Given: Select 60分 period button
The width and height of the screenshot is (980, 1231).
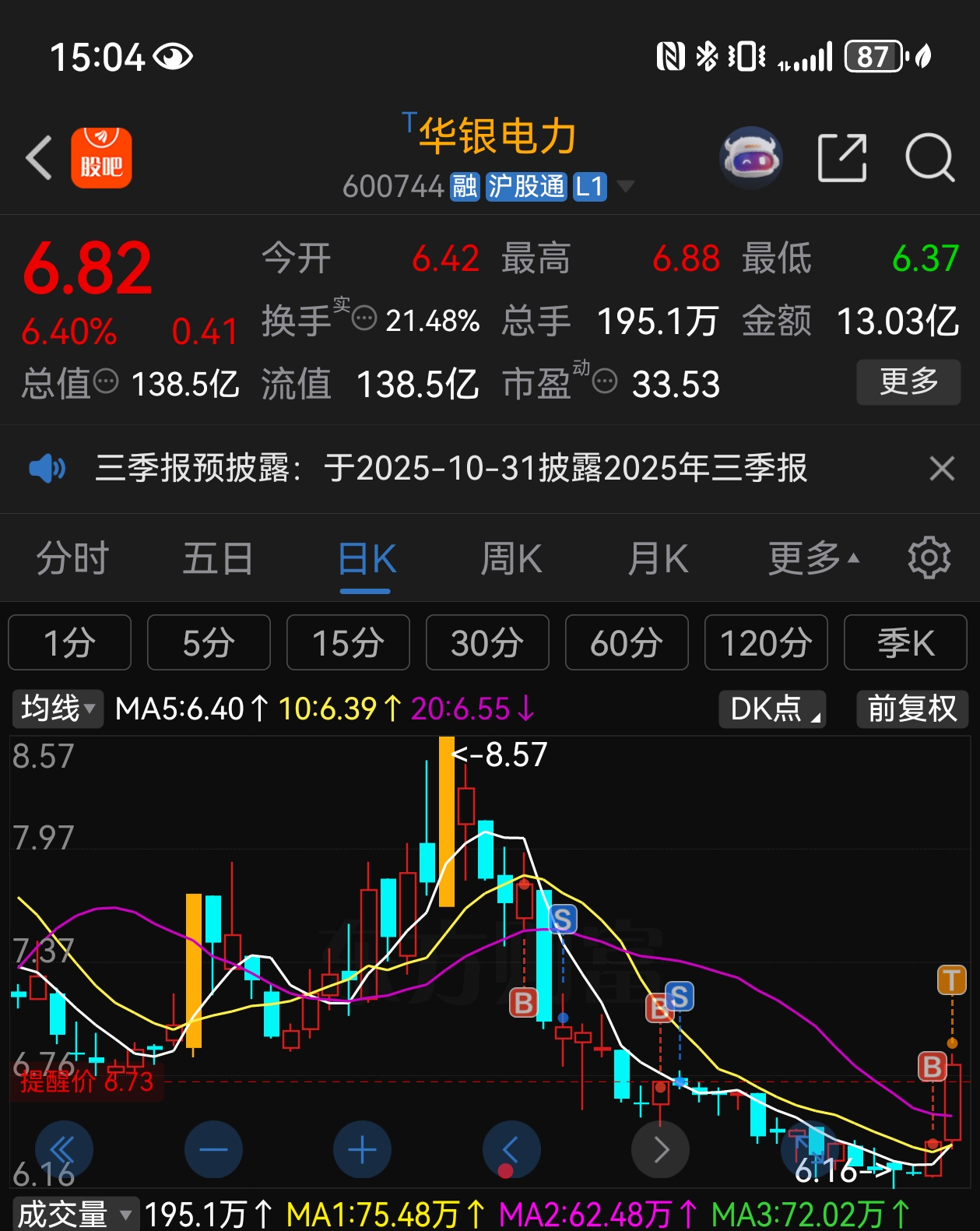Looking at the screenshot, I should [x=627, y=642].
